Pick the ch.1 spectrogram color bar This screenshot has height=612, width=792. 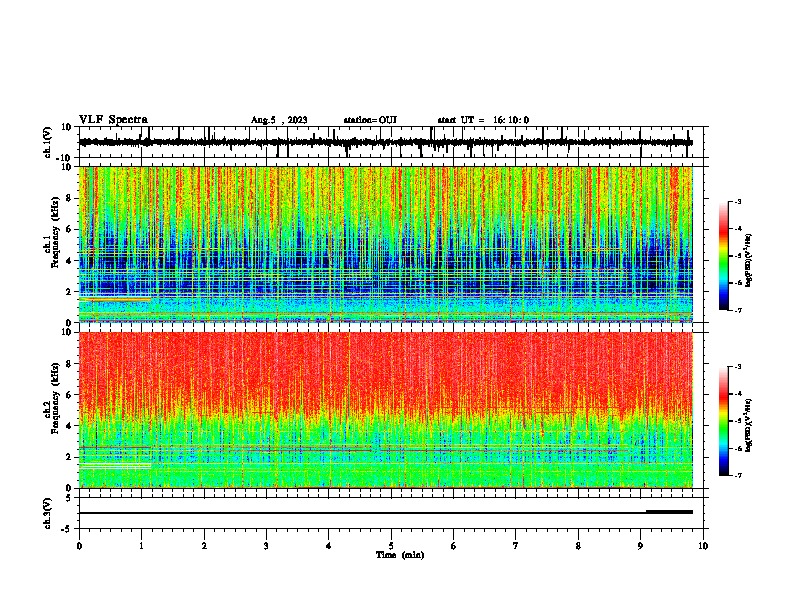(724, 256)
